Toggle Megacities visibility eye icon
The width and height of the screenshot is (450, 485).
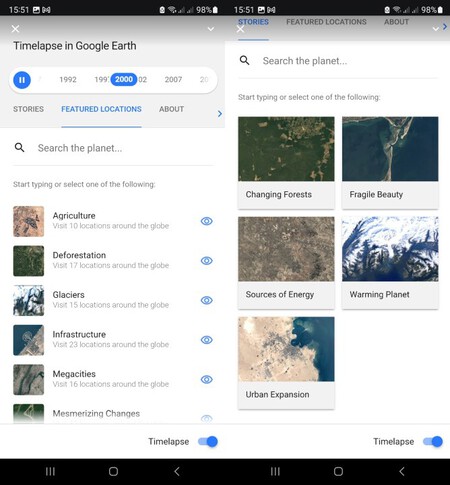click(207, 379)
